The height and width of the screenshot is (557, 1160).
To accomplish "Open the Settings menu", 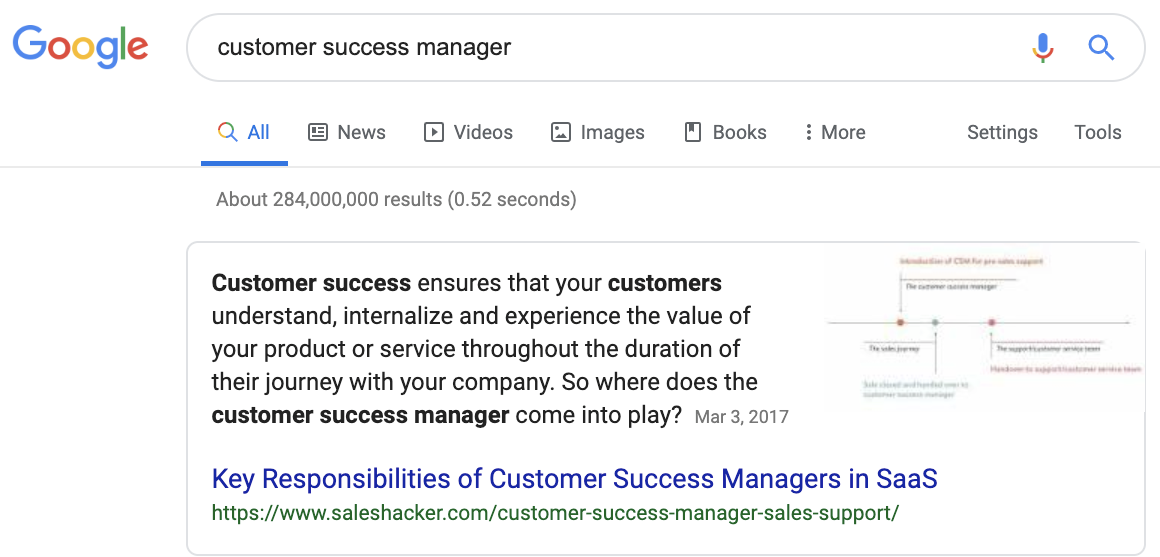I will pos(1002,132).
